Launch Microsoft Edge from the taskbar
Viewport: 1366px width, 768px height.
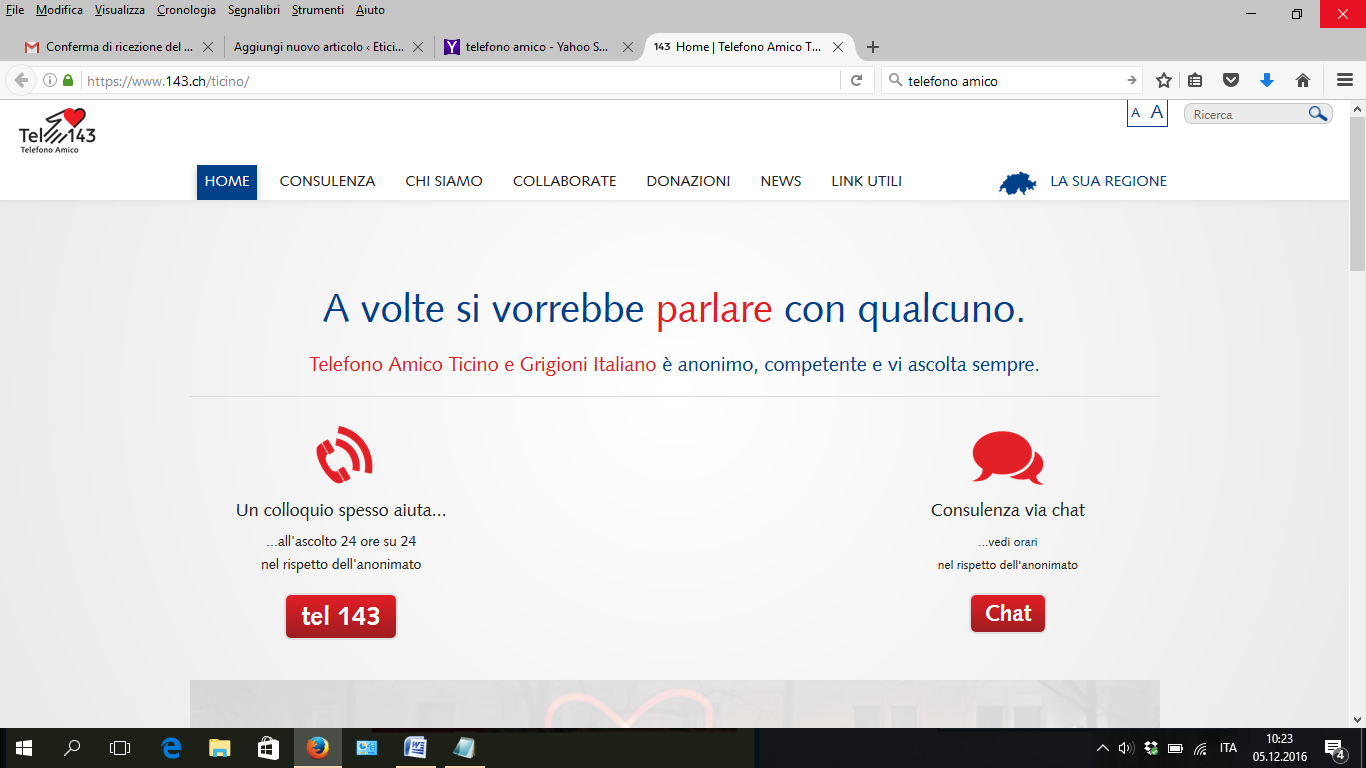[x=171, y=747]
